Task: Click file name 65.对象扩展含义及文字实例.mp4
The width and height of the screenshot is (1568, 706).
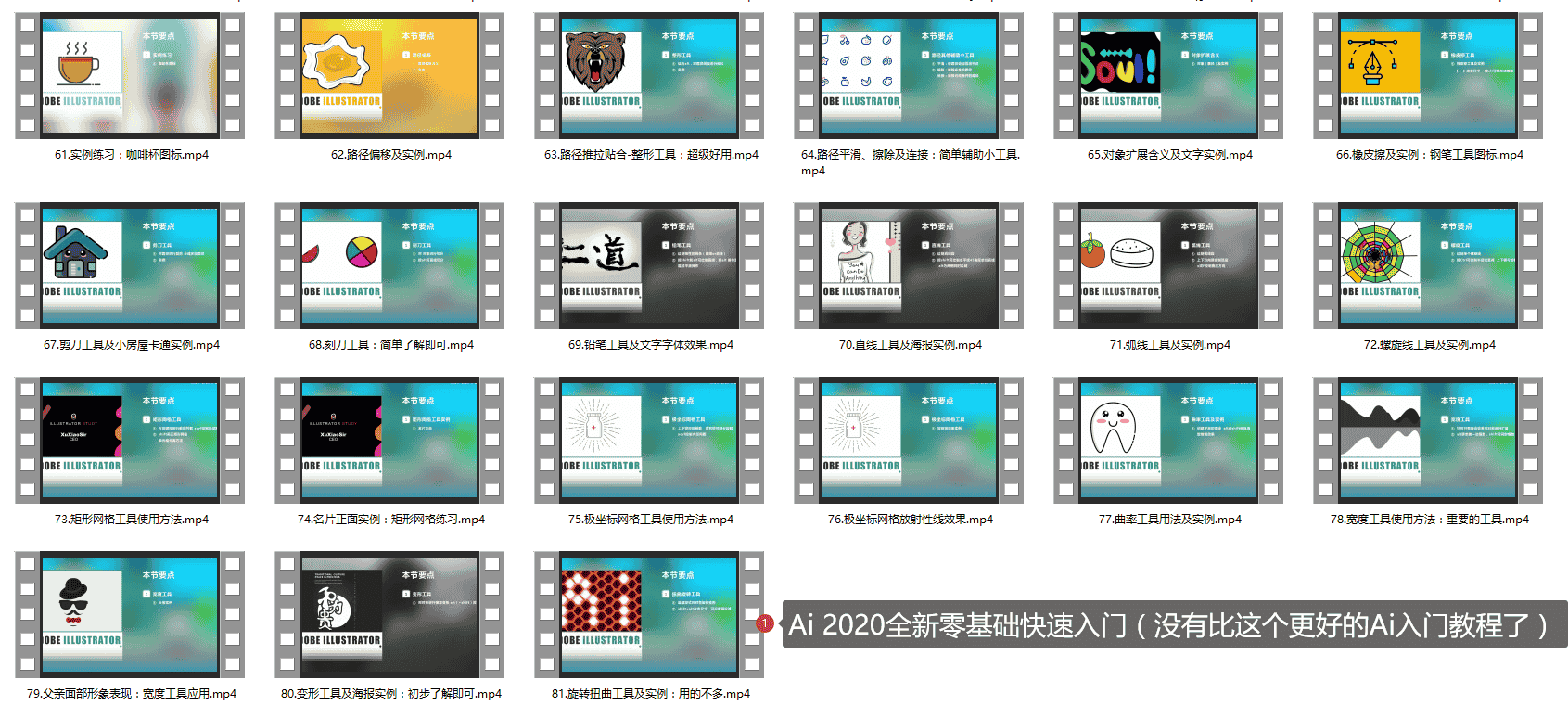Action: (x=1170, y=155)
